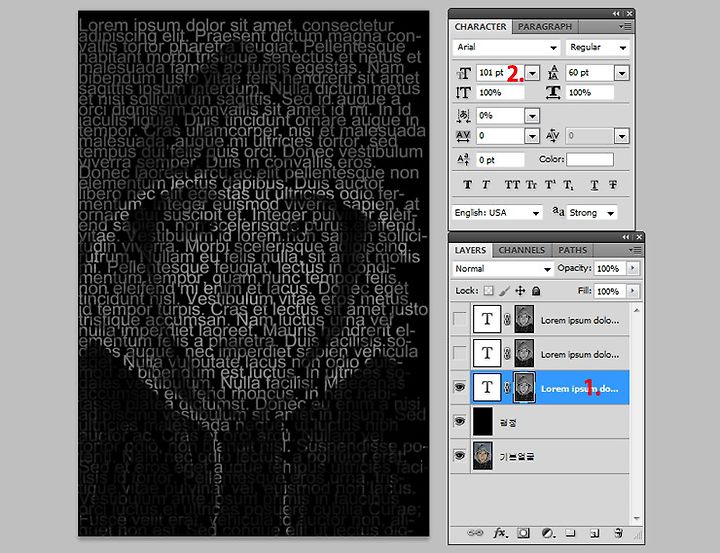The height and width of the screenshot is (553, 720).
Task: Open the Character panel flyout menu
Action: [625, 27]
